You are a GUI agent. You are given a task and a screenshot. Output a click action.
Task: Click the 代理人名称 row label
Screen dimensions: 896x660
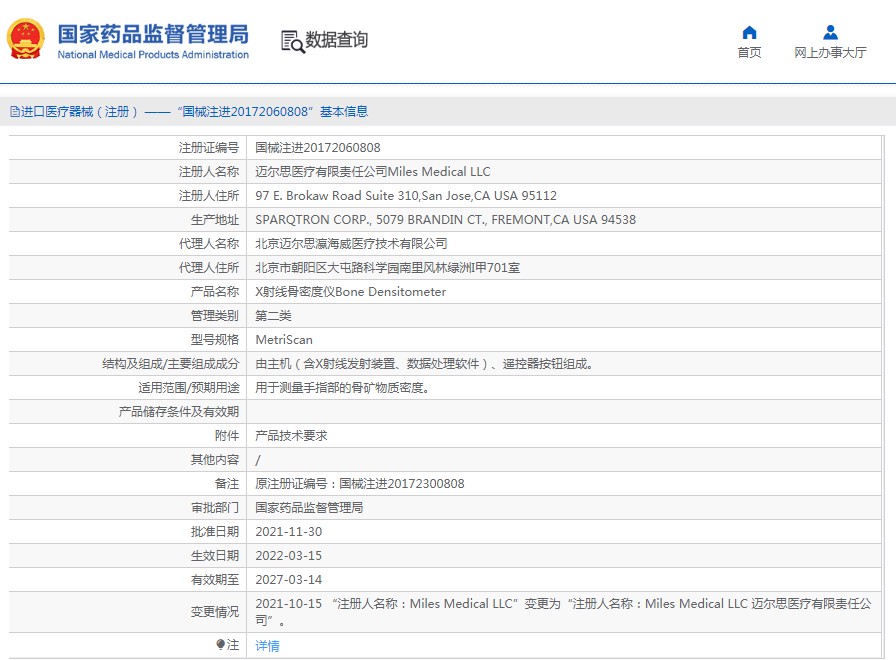coord(209,244)
